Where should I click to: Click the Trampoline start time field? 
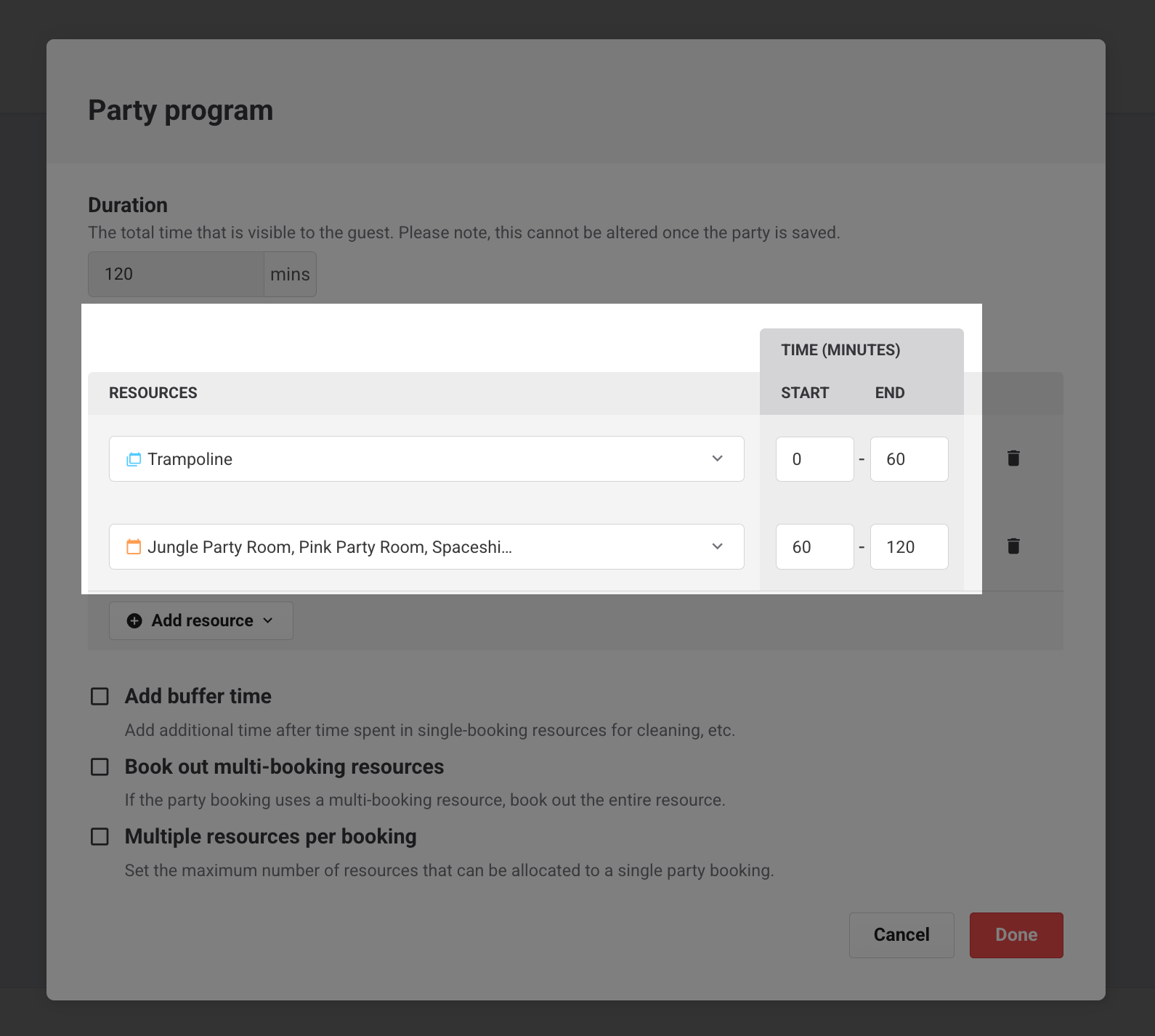coord(814,459)
